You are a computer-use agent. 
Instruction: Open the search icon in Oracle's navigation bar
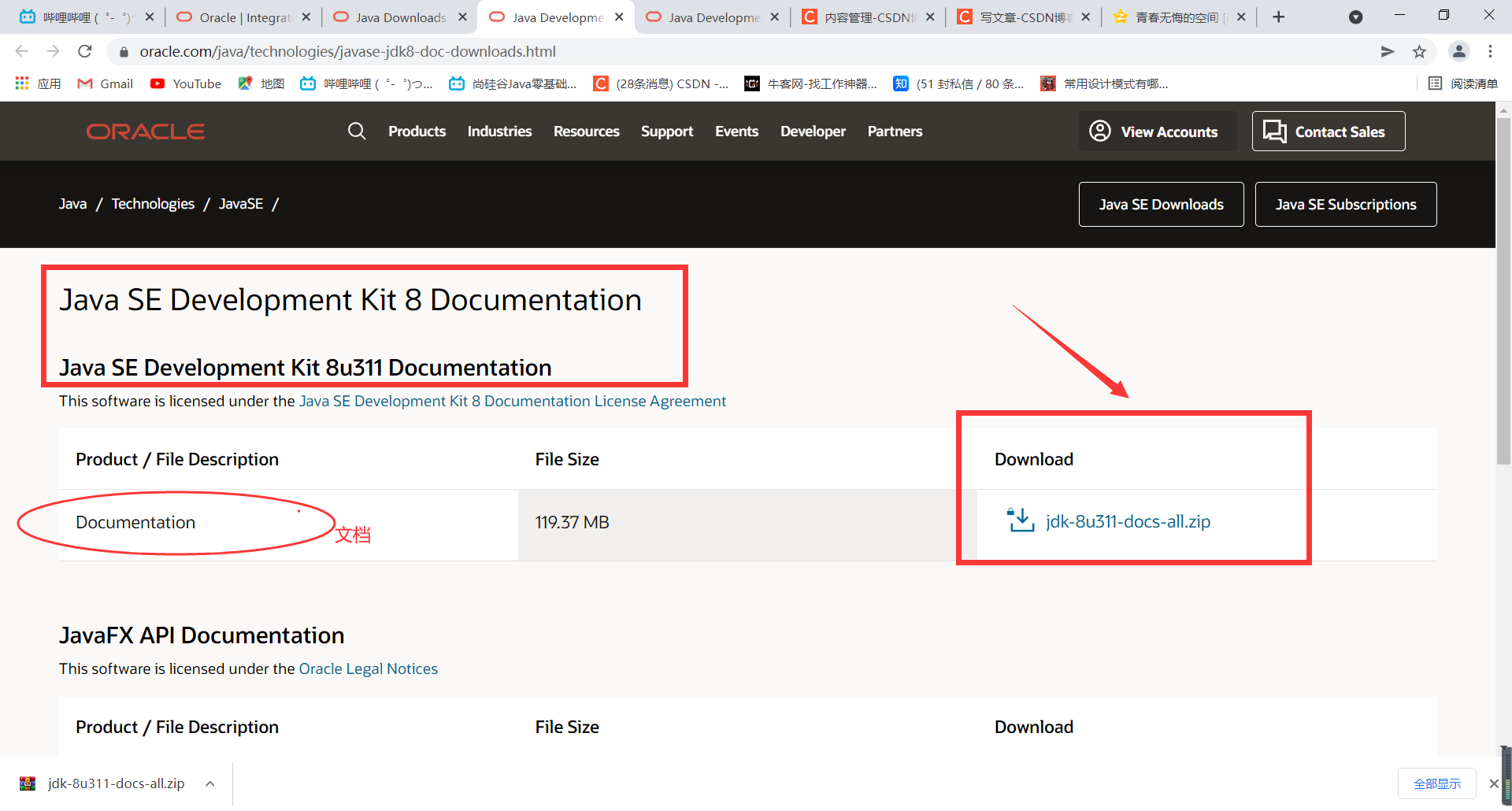(x=357, y=131)
